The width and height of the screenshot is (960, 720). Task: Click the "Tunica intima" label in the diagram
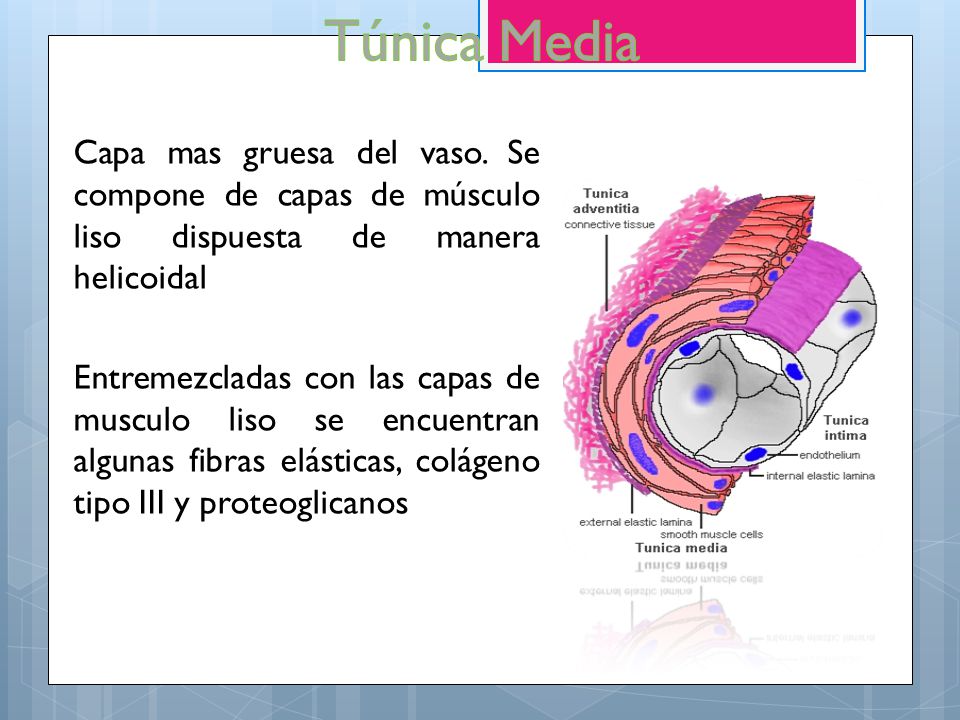[x=846, y=428]
